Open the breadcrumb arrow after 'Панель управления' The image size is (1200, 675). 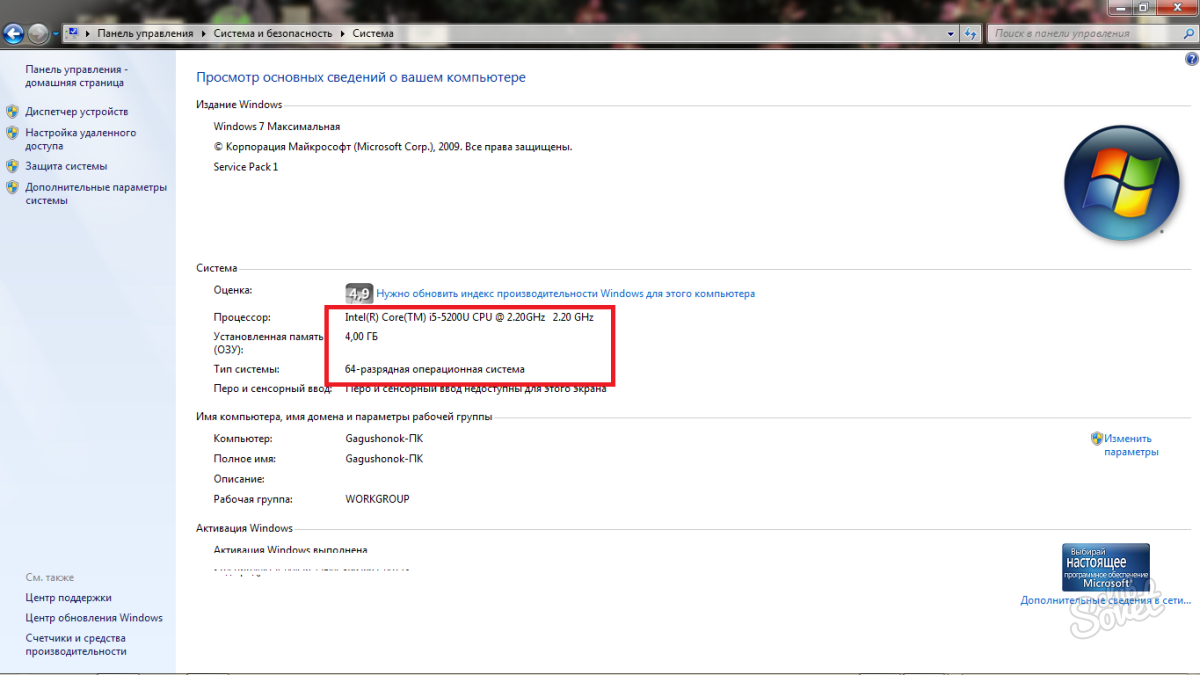pos(204,33)
